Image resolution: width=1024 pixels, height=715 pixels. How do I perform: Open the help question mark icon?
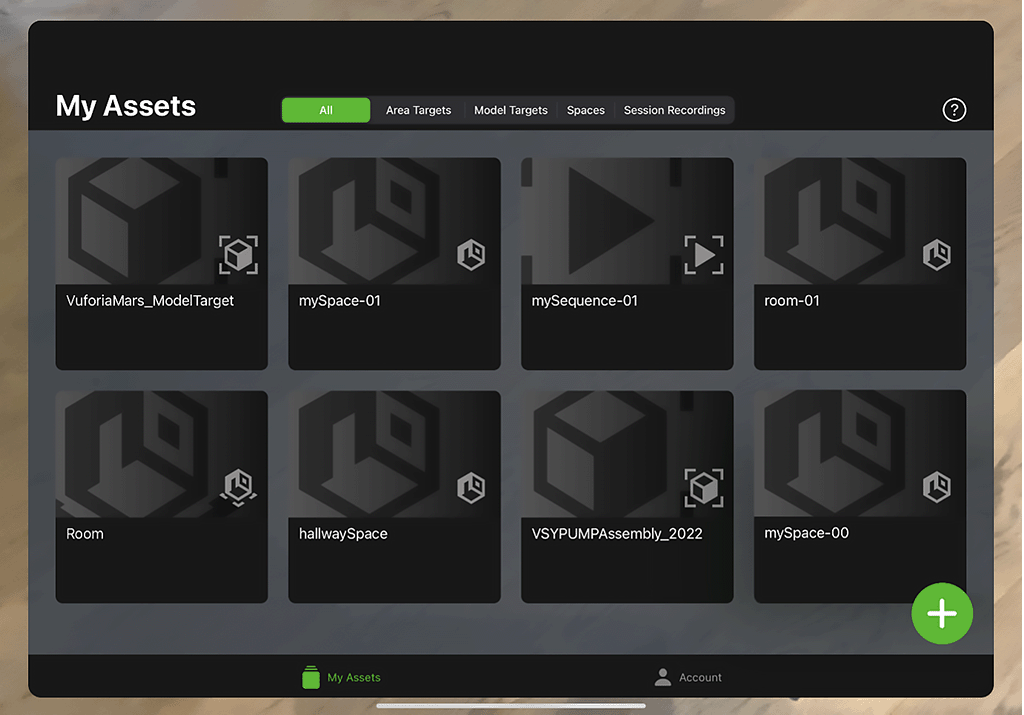954,110
